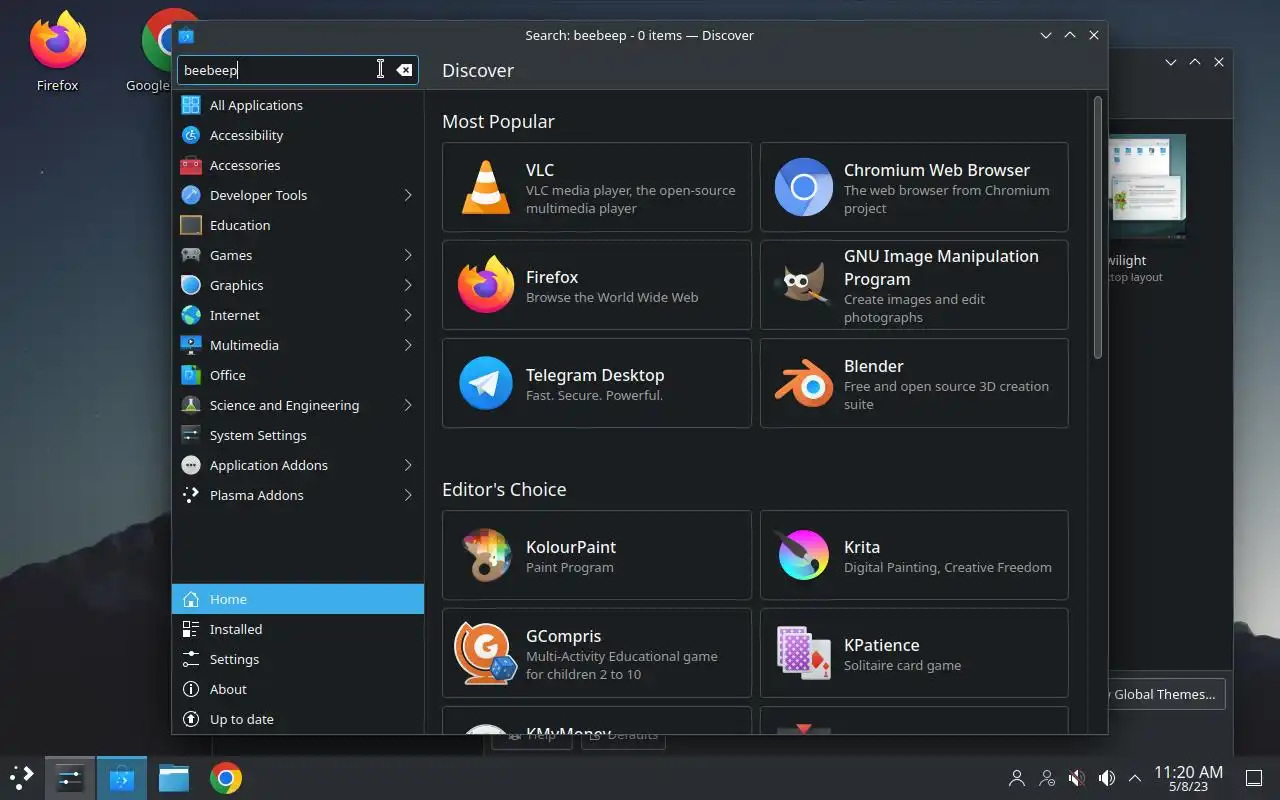Open the Firefox desktop shortcut
The width and height of the screenshot is (1280, 800).
(x=57, y=52)
